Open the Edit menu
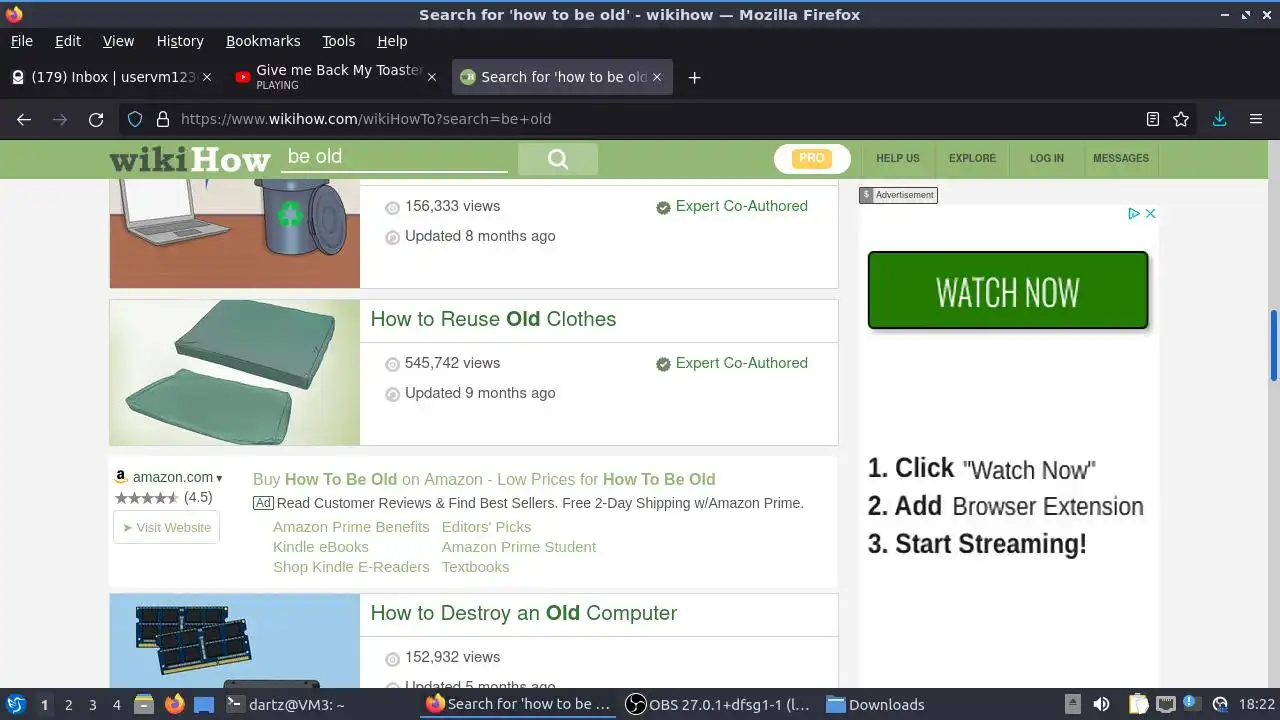1280x720 pixels. tap(68, 41)
